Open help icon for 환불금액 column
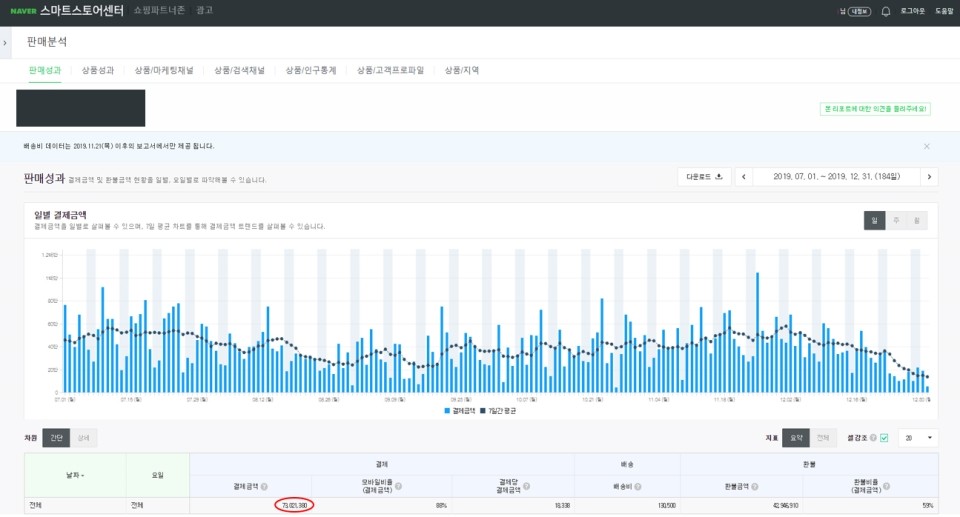Image resolution: width=960 pixels, height=517 pixels. (755, 487)
